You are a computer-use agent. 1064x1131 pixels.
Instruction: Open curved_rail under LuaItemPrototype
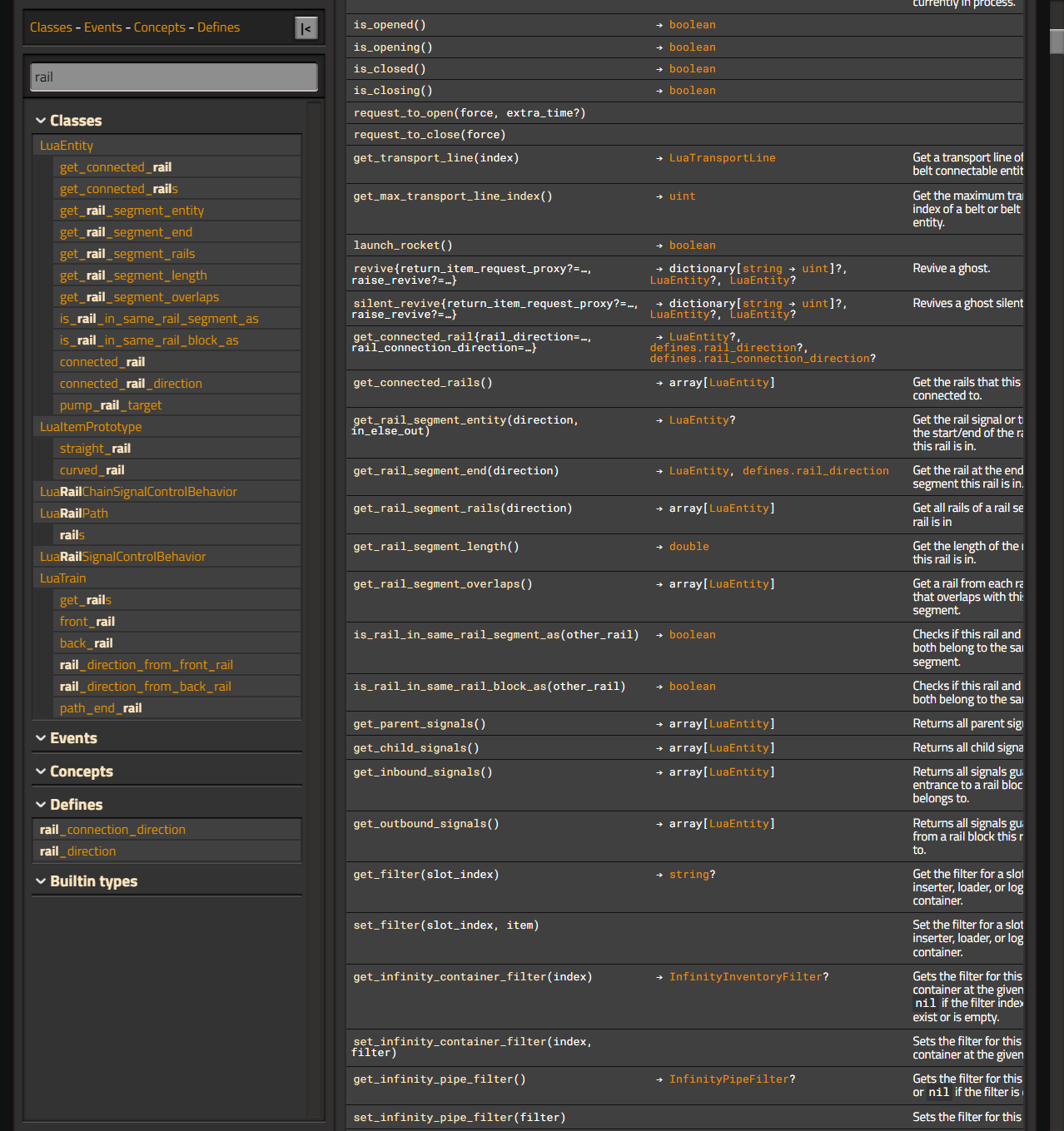(92, 470)
